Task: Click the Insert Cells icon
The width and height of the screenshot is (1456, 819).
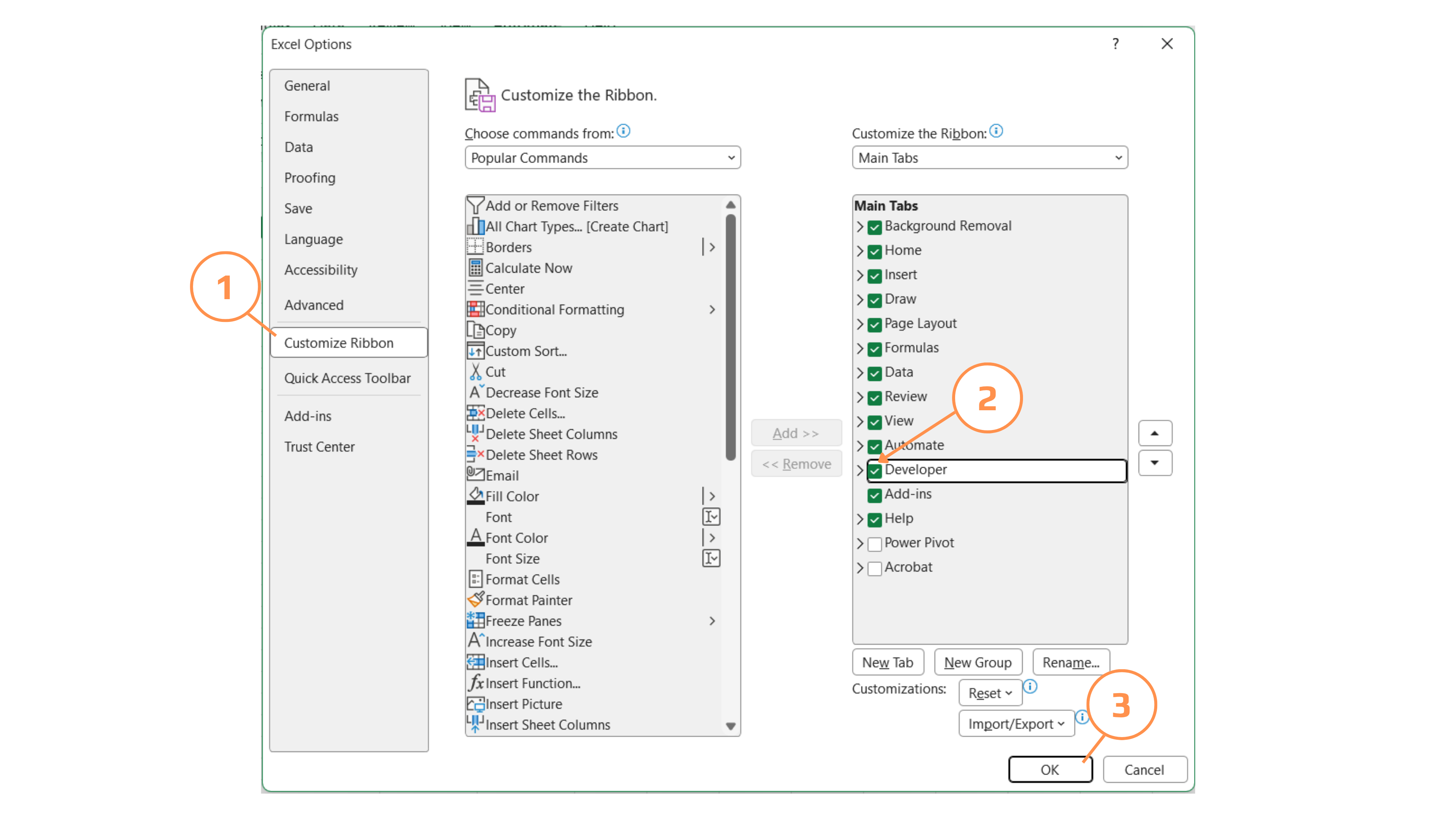Action: [475, 662]
